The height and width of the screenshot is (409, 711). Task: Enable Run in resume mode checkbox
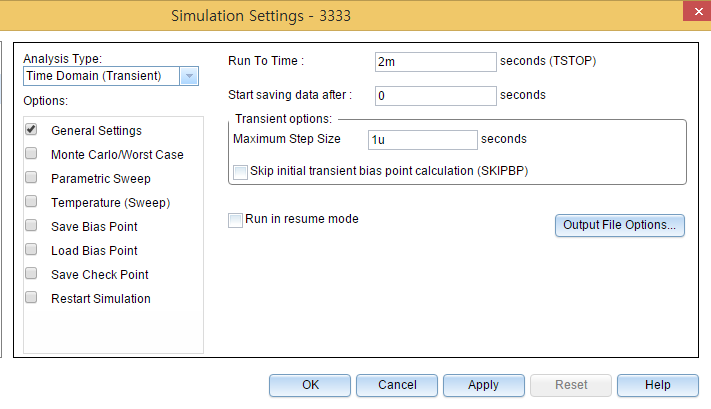[235, 220]
